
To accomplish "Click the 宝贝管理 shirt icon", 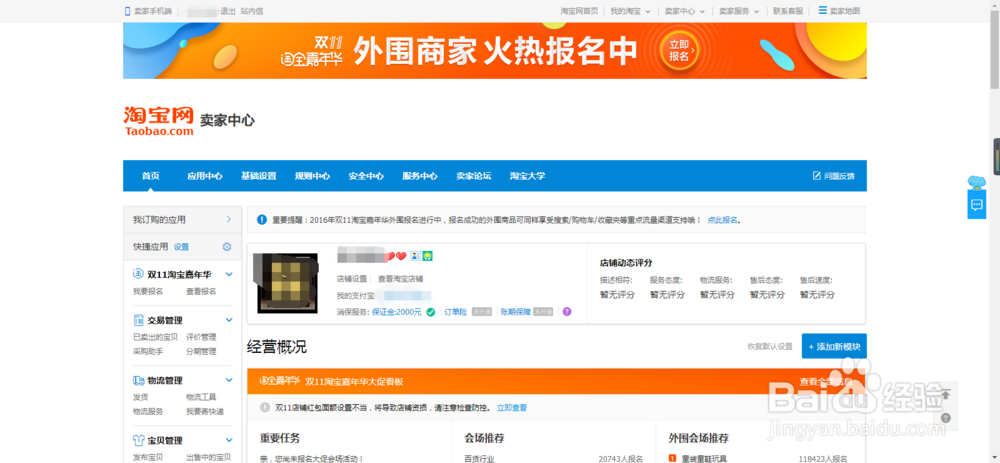I will click(138, 441).
